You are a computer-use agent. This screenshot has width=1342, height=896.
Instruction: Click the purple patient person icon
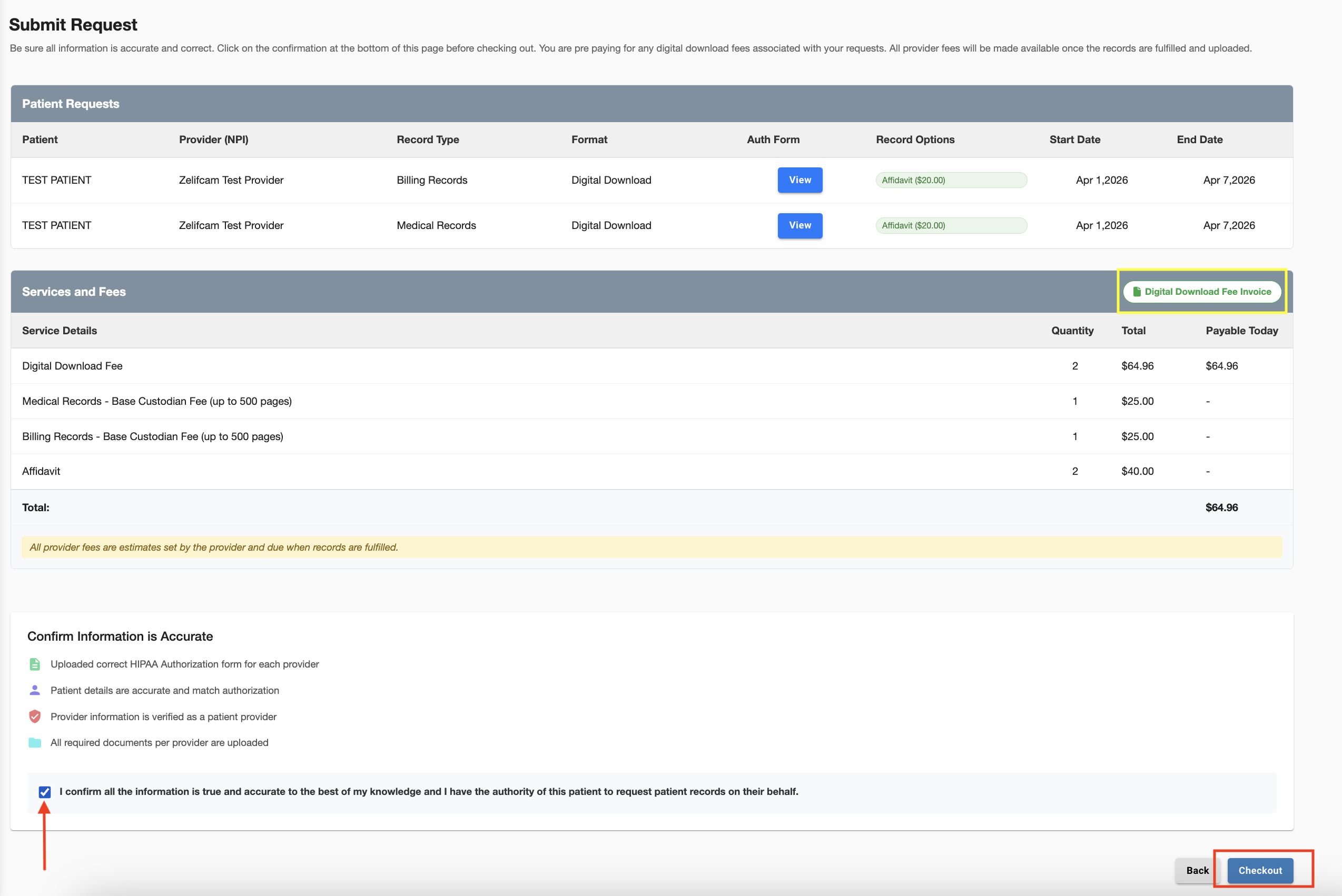click(x=34, y=690)
